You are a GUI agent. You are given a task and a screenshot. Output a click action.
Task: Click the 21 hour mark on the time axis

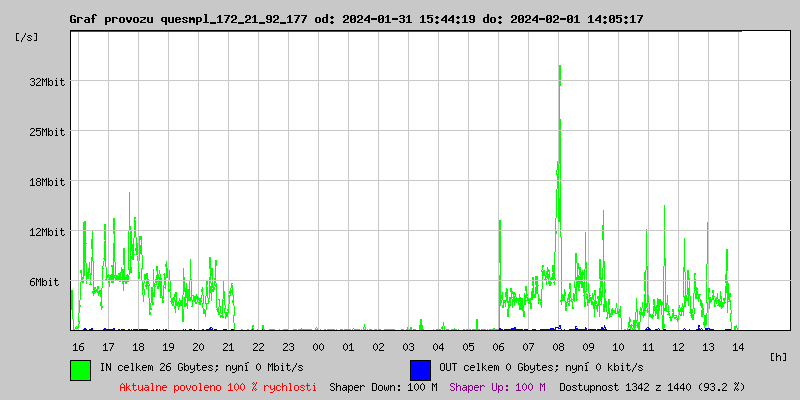[x=228, y=347]
